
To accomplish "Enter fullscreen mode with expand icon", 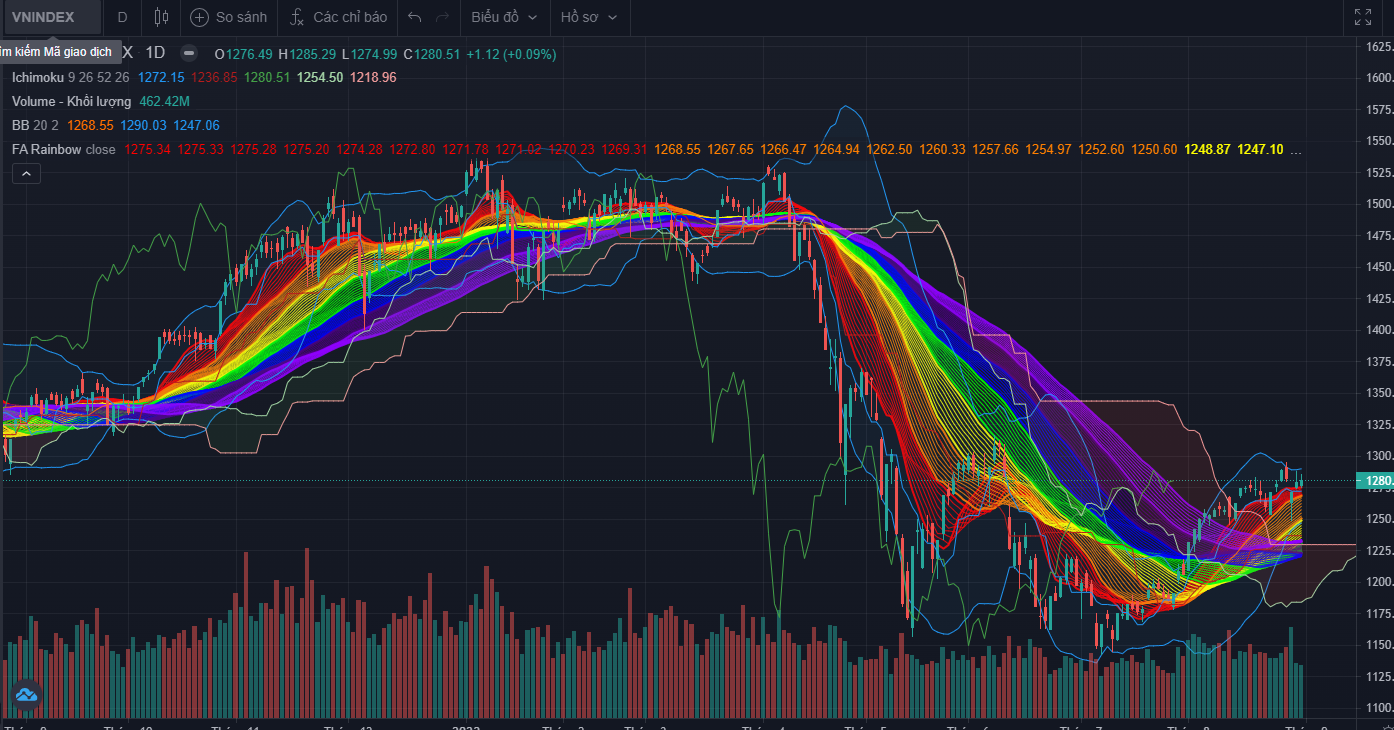I will pyautogui.click(x=1363, y=17).
